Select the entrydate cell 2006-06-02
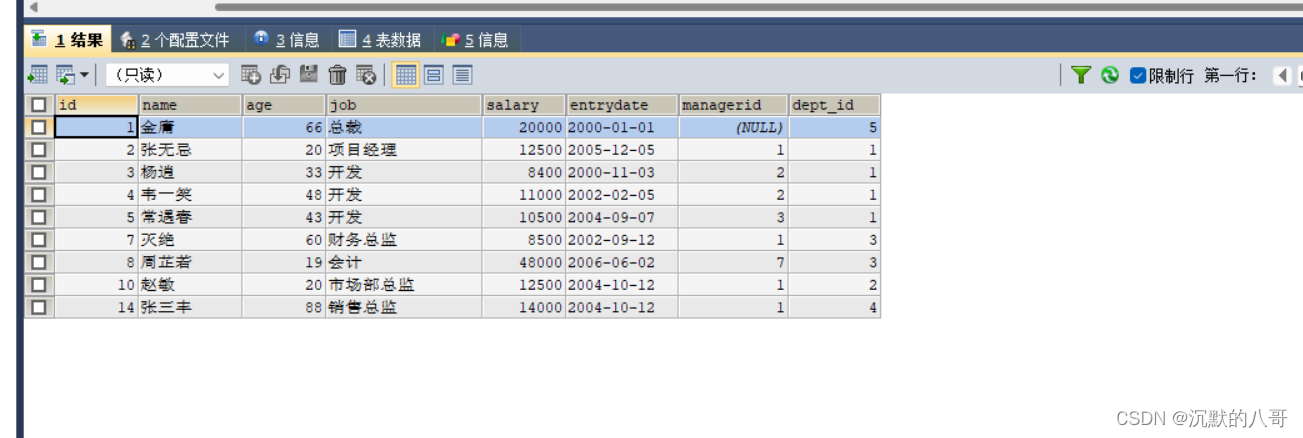 coord(622,262)
